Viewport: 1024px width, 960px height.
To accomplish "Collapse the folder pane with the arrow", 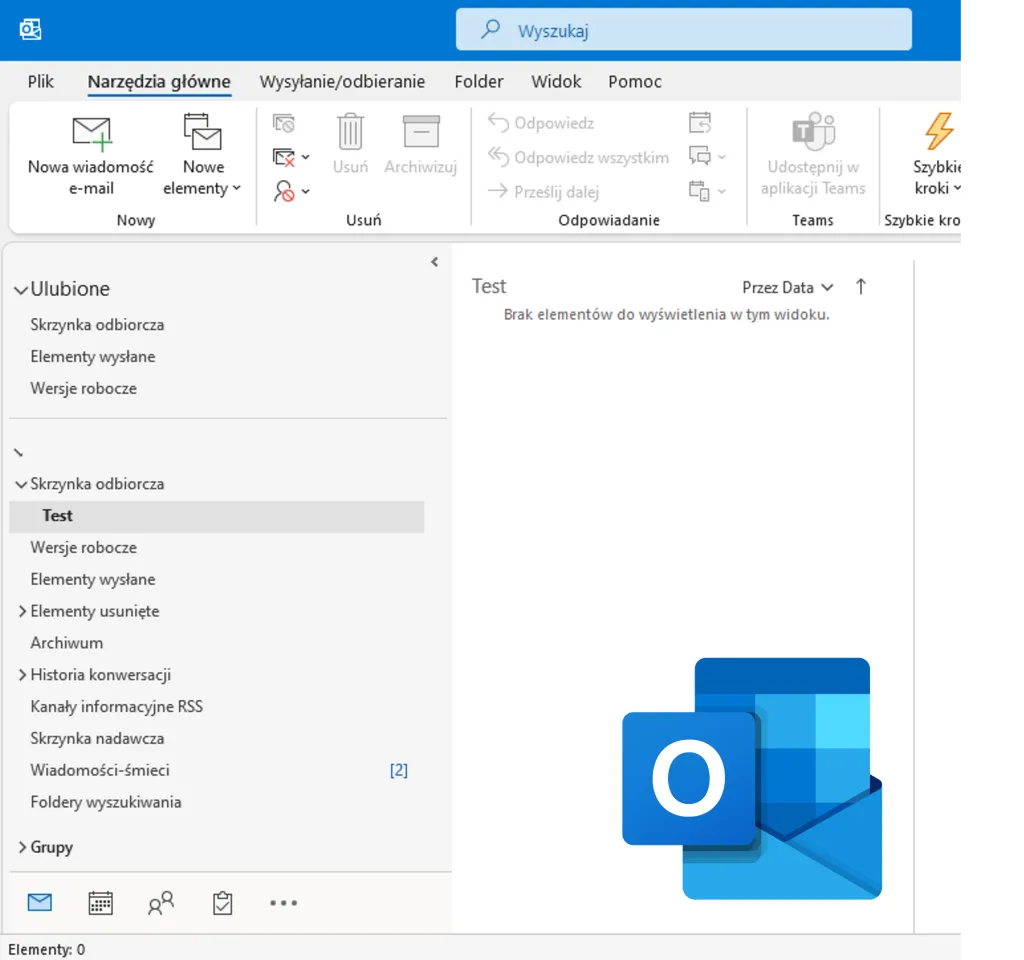I will (434, 262).
